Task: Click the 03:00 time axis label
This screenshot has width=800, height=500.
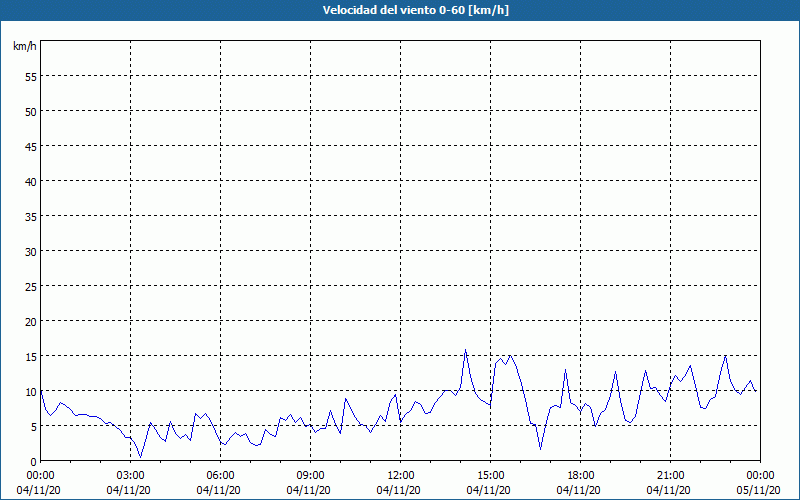Action: (x=131, y=476)
